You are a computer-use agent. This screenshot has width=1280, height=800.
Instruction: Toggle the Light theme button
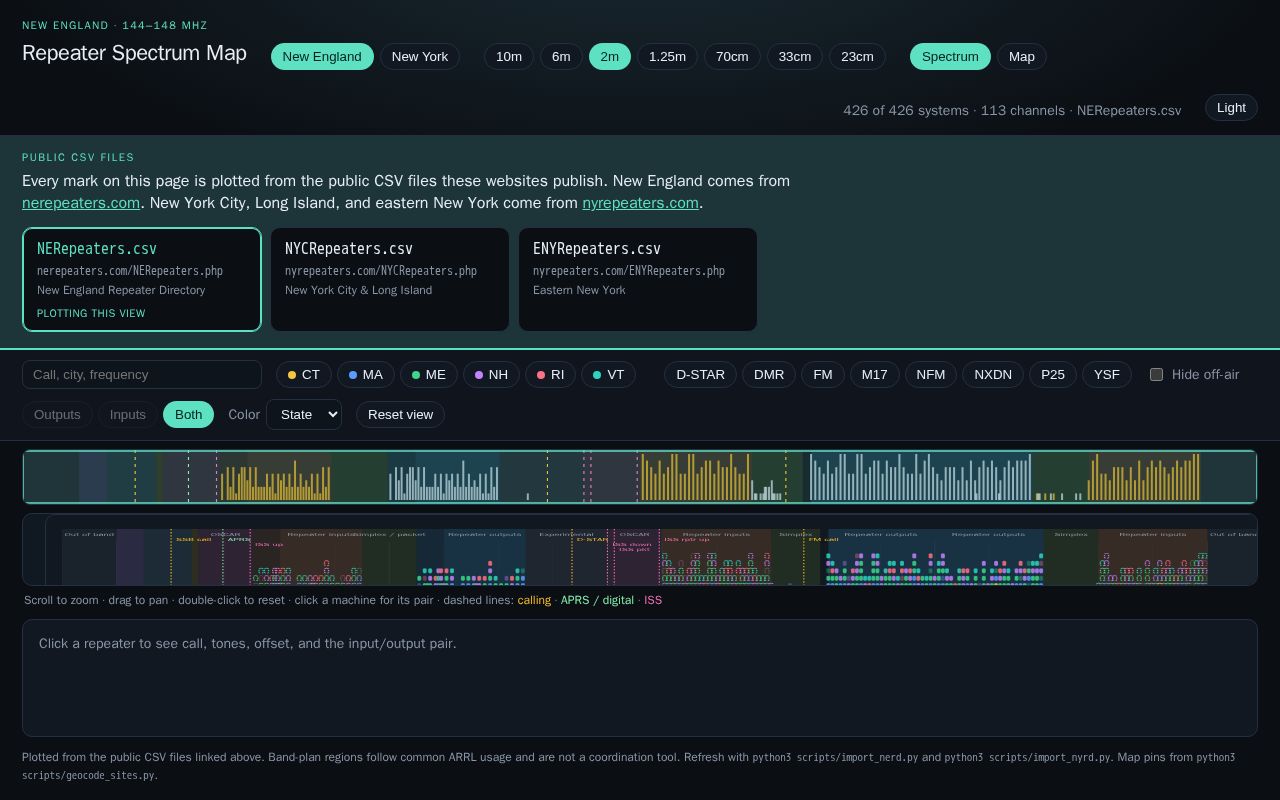pos(1231,107)
